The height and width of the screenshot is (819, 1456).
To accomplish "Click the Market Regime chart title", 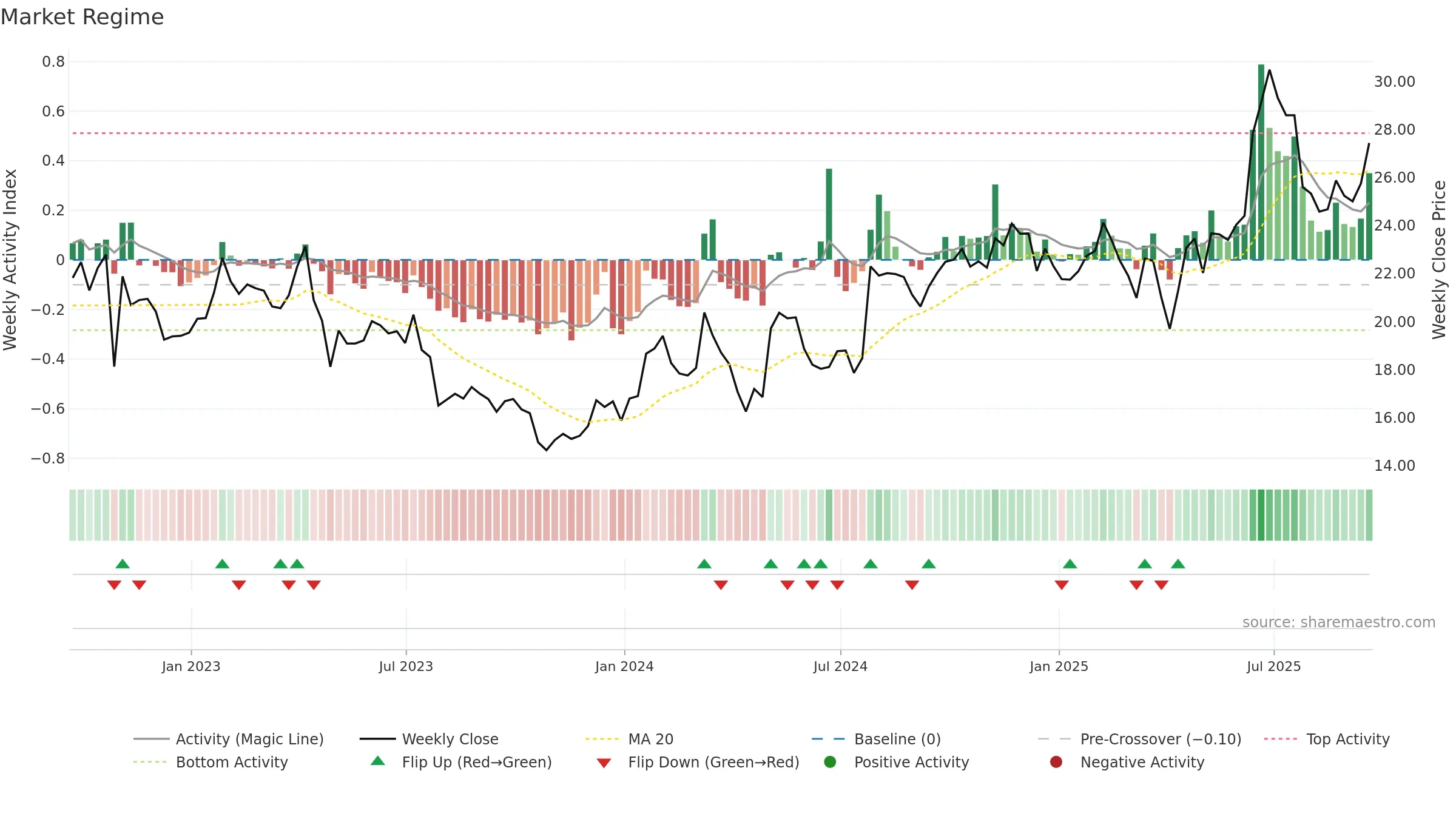I will 82,17.
